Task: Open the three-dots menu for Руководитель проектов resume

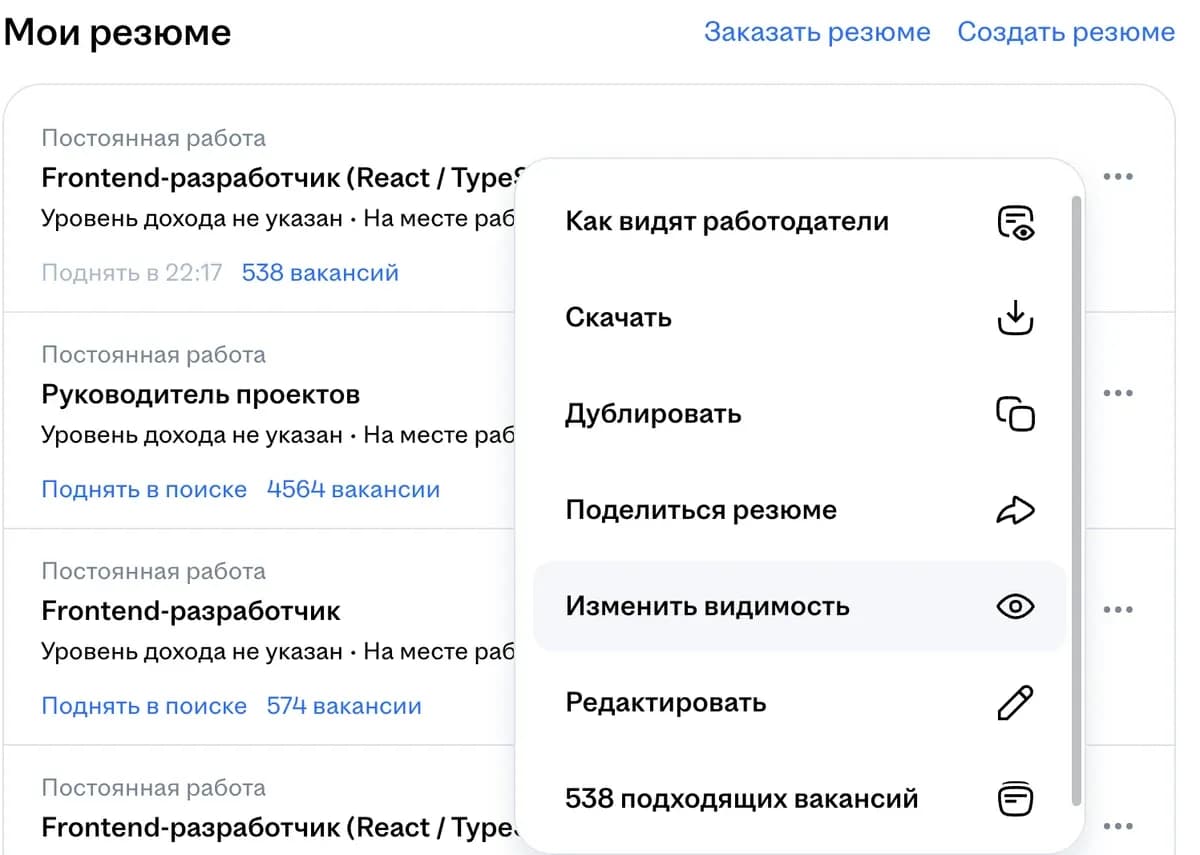Action: (1118, 393)
